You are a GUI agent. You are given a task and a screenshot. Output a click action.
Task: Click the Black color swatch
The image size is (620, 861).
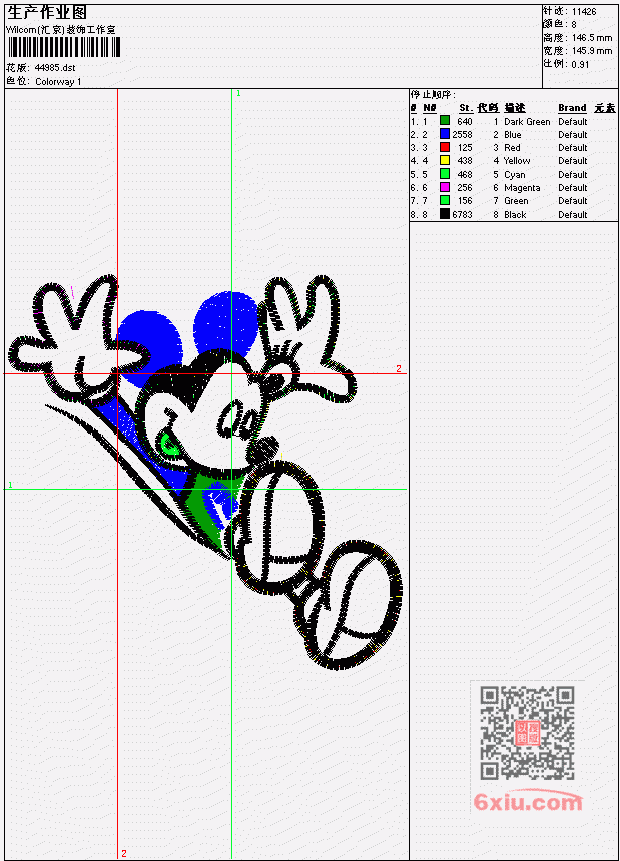445,214
